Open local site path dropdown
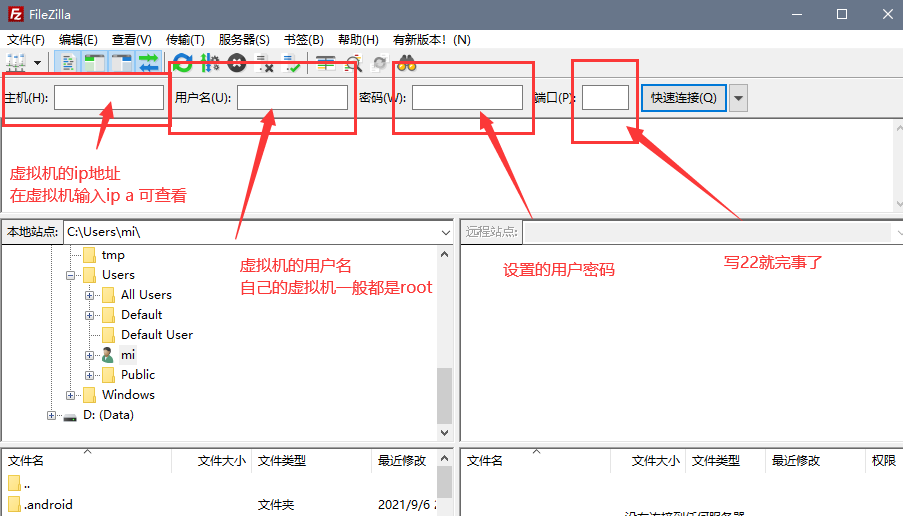 pos(446,233)
